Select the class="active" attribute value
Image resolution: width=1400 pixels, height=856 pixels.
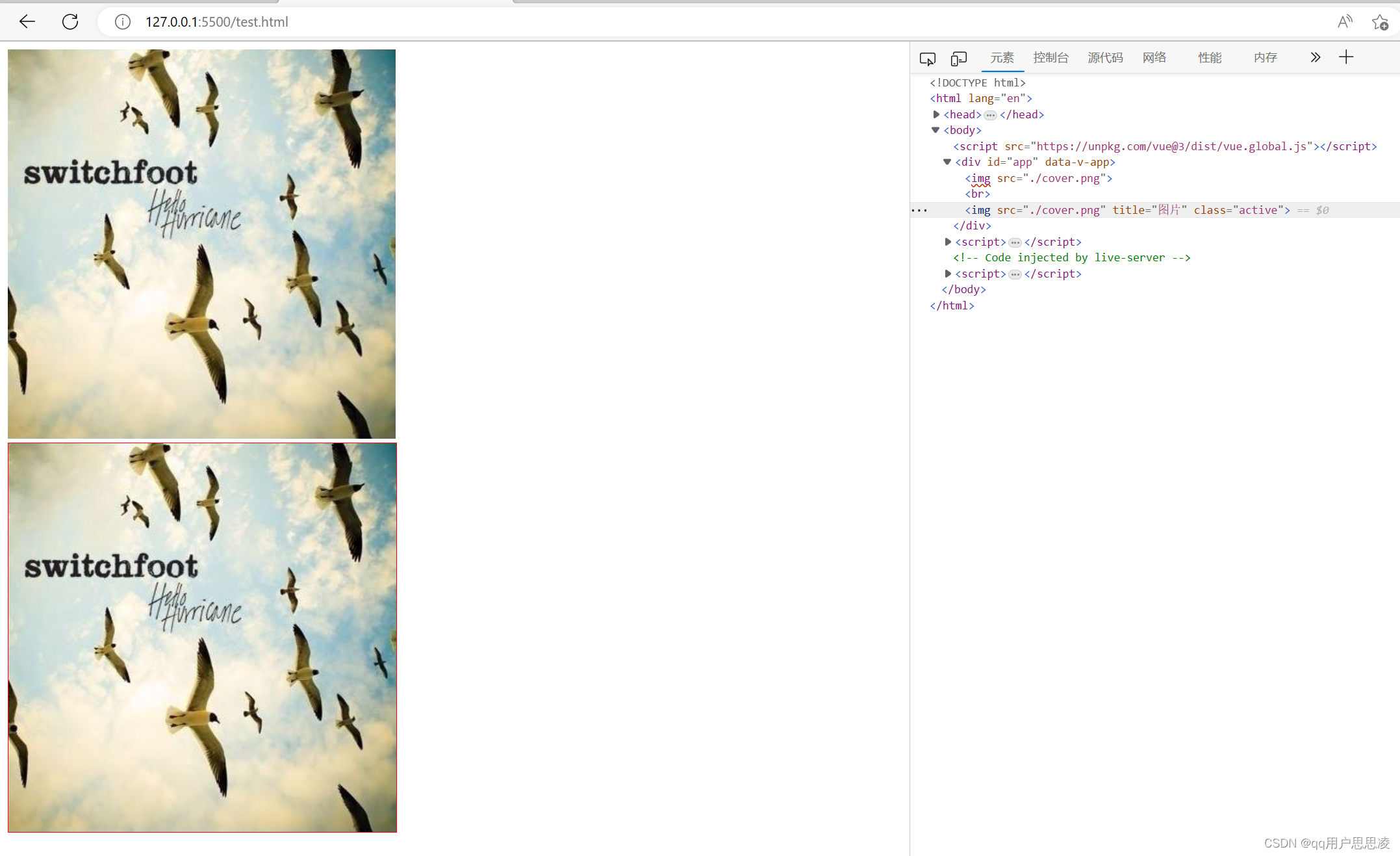(1258, 210)
